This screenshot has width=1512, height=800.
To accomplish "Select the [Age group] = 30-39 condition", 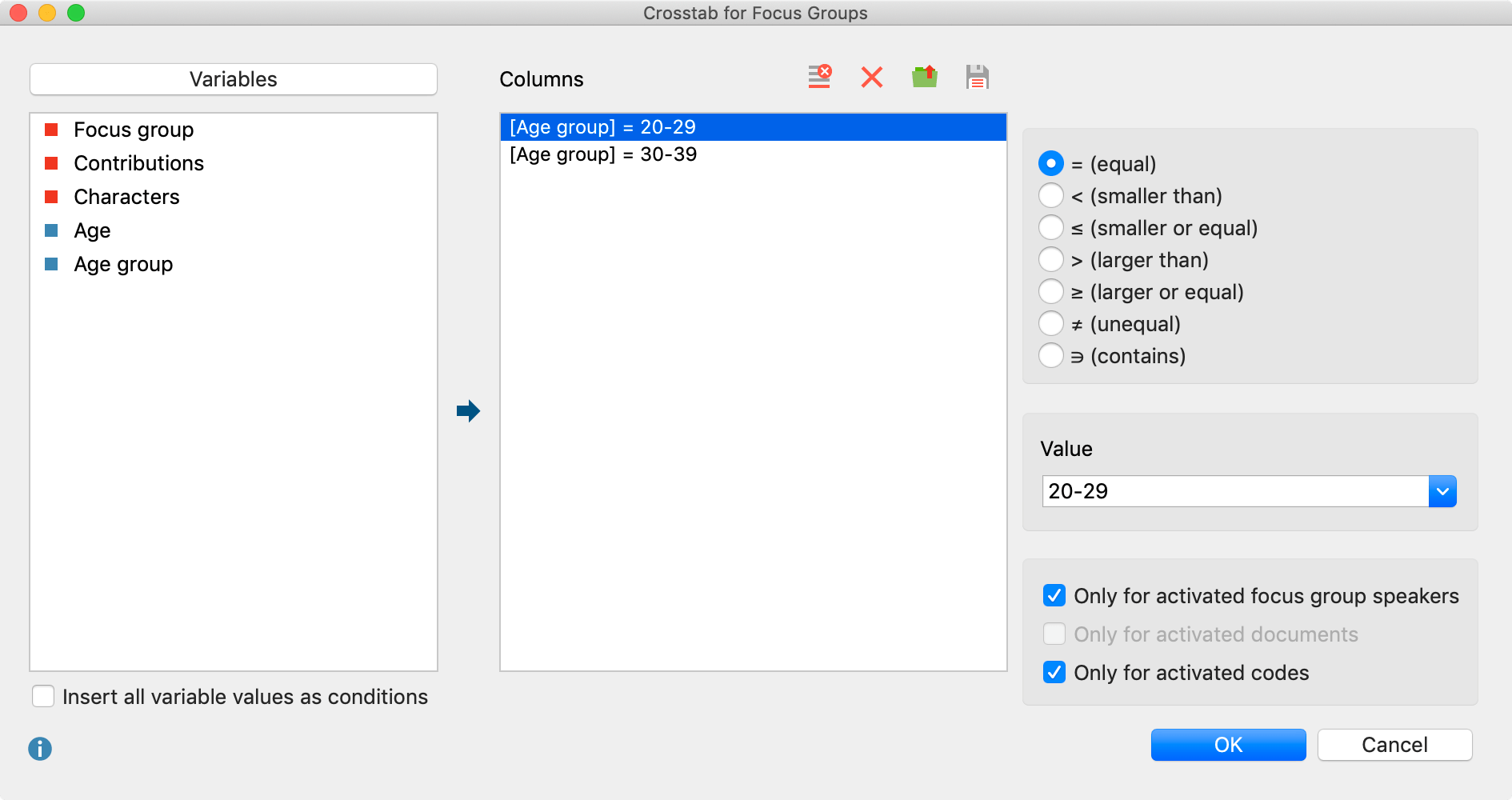I will pos(754,154).
